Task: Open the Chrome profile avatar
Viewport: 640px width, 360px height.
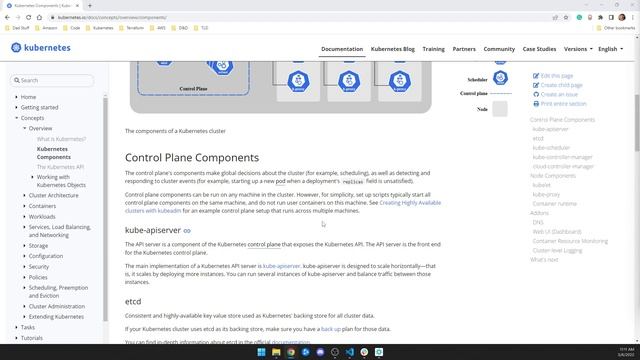Action: pyautogui.click(x=622, y=18)
